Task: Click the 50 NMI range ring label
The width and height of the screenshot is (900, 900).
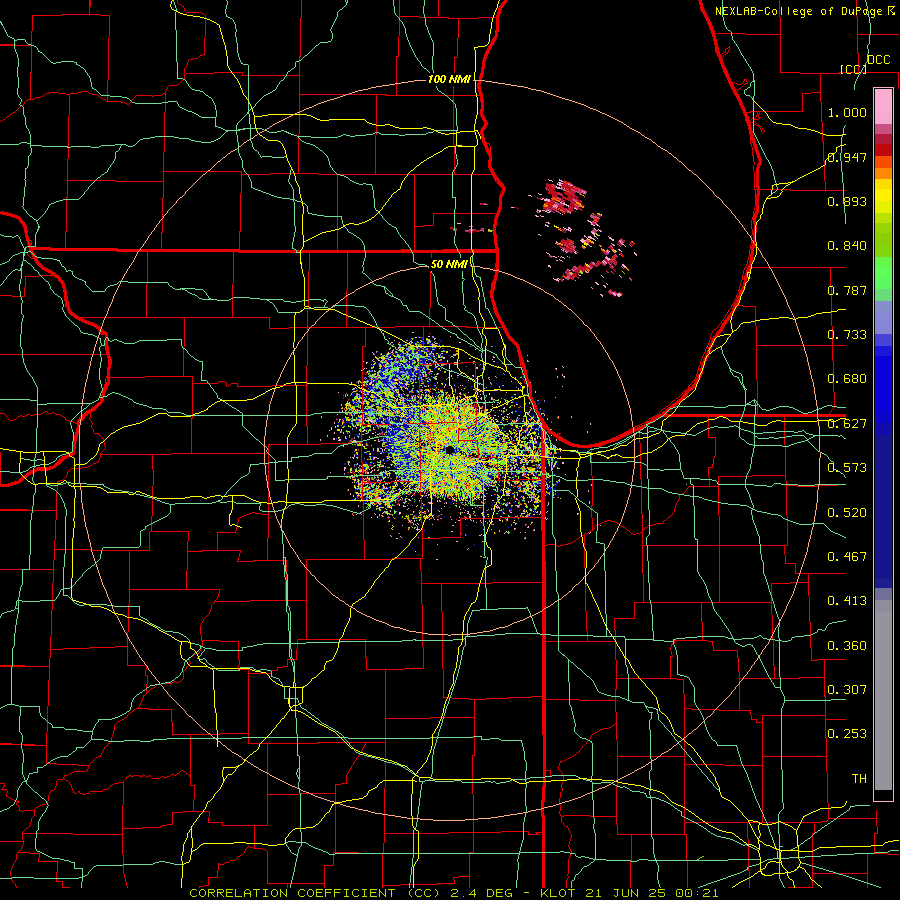Action: 449,264
